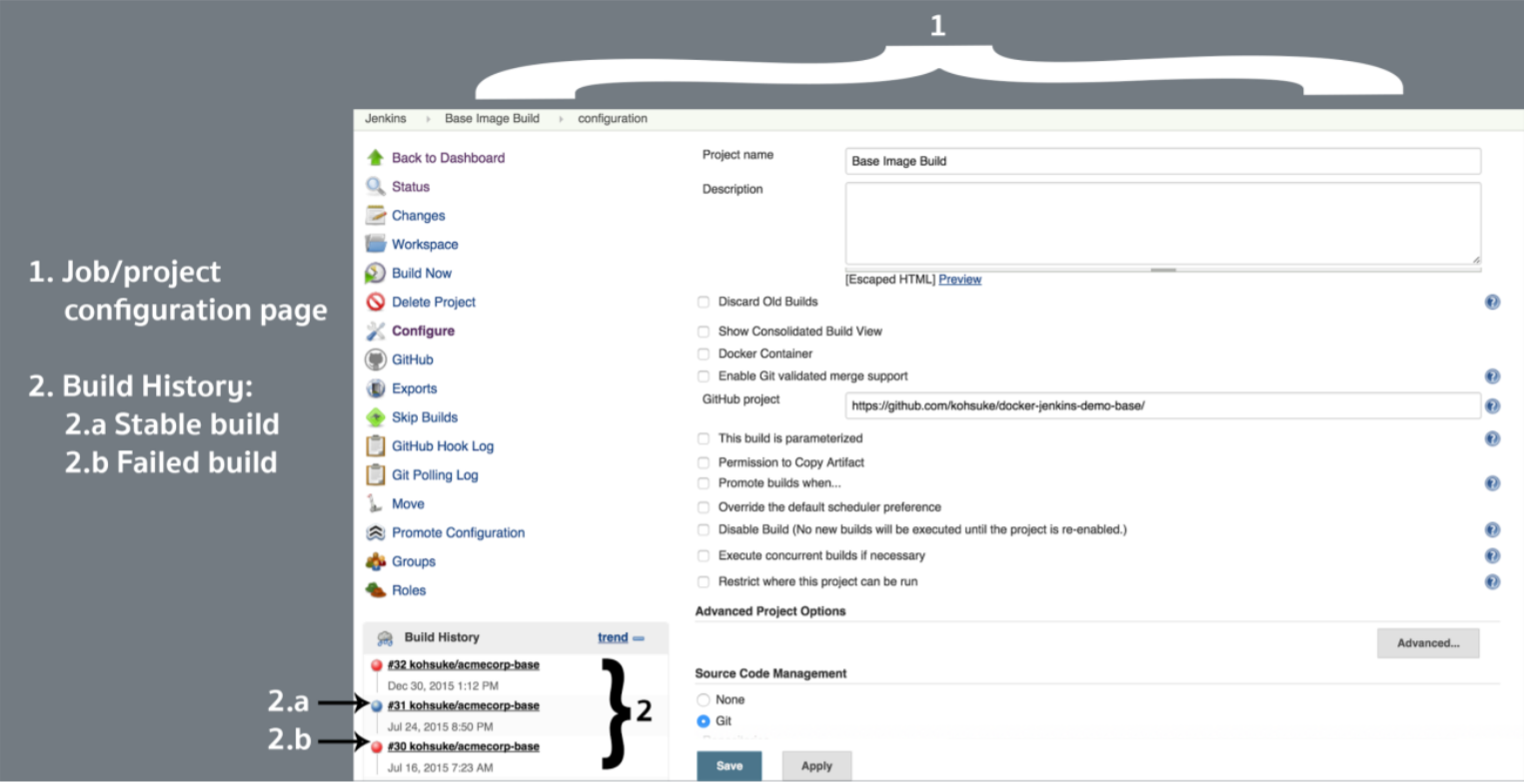Open help for GitHub project field
This screenshot has height=784, width=1524.
[x=1492, y=406]
